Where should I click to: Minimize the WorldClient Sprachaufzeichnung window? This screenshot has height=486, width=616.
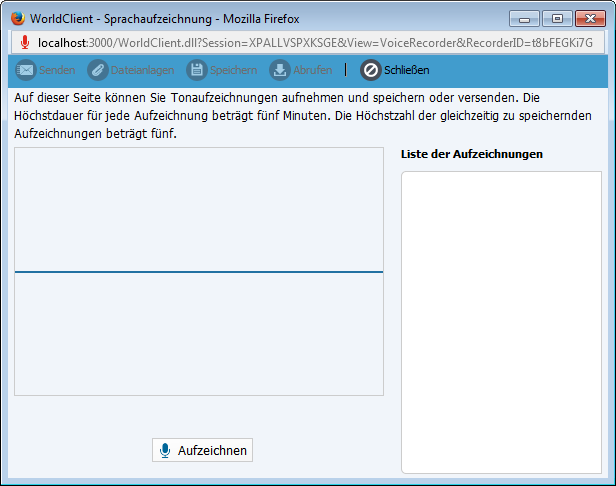click(526, 18)
